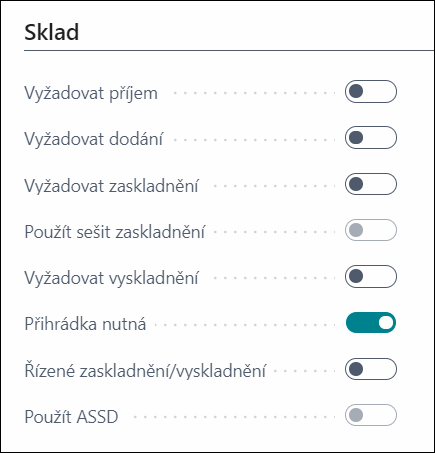Click the Přihrádka nutná field caption
Screen dimensions: 435x453
pos(85,324)
